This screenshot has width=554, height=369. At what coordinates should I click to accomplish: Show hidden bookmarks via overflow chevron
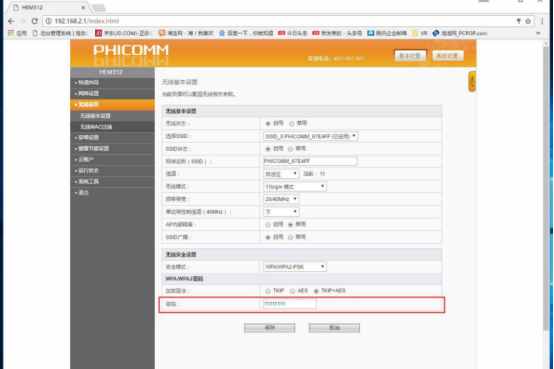[x=538, y=33]
